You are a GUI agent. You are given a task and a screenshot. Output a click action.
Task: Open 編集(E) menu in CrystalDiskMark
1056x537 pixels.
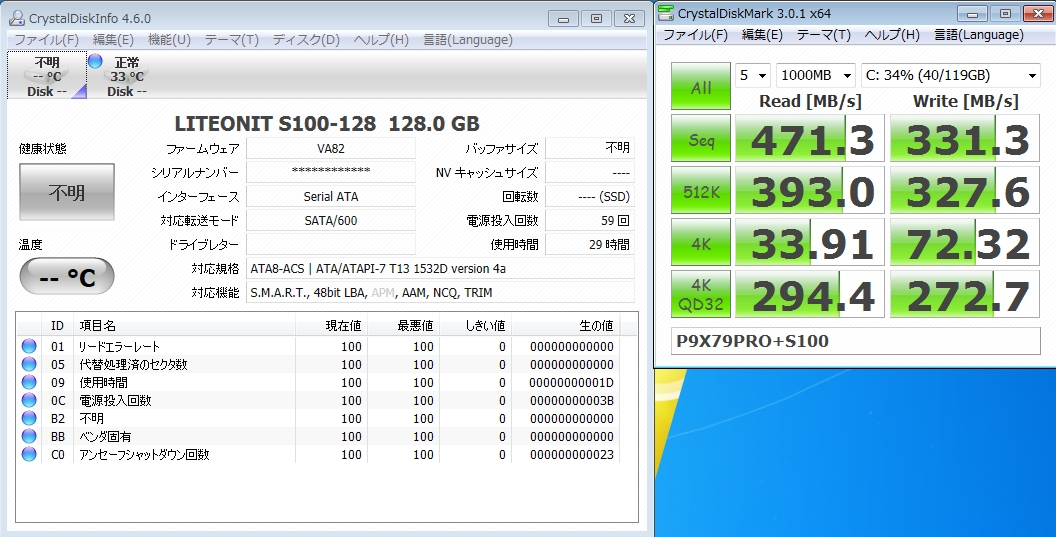(x=762, y=34)
